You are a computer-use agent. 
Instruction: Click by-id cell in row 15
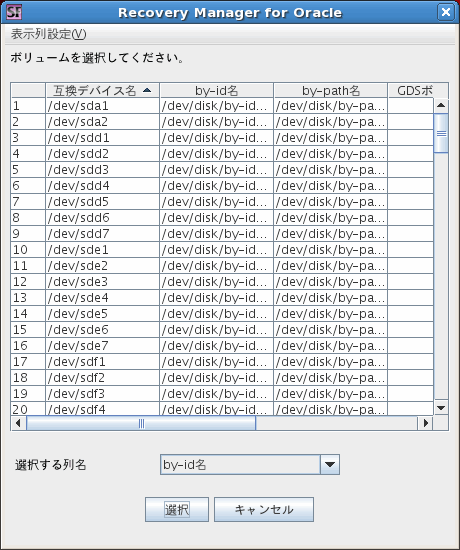coord(216,330)
